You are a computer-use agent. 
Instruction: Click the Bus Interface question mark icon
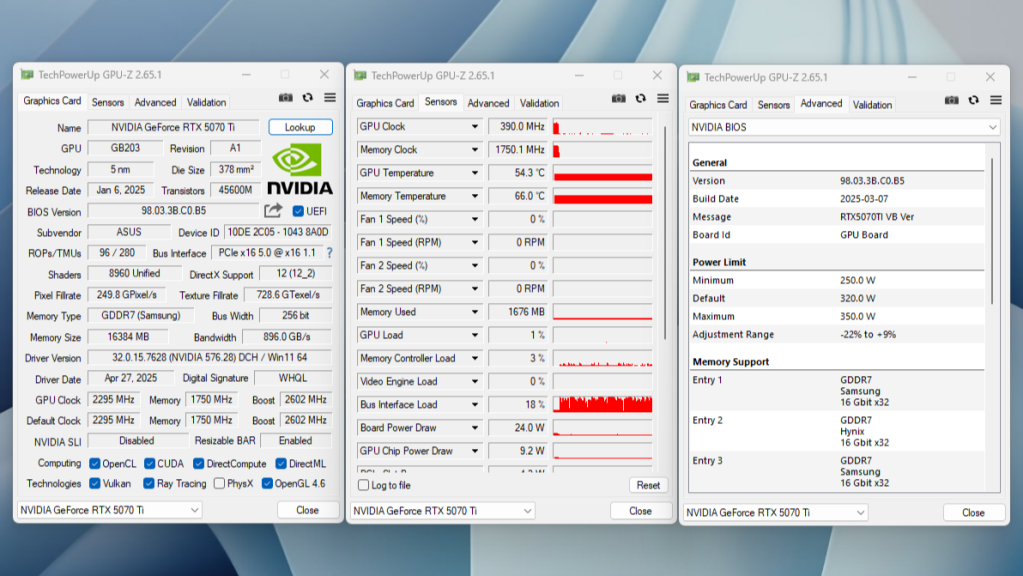click(x=329, y=252)
